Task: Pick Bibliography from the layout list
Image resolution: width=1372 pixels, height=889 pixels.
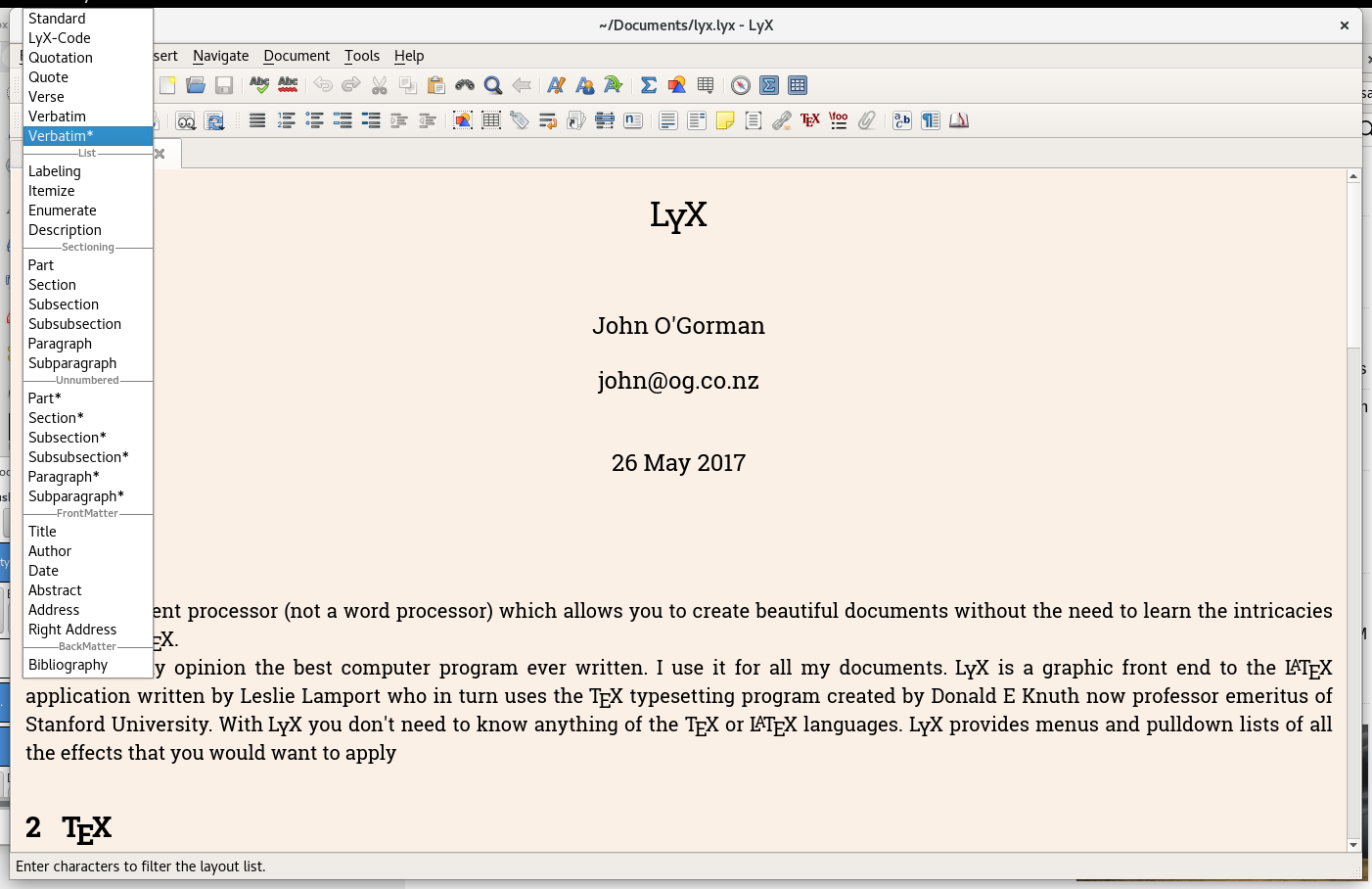Action: tap(69, 665)
